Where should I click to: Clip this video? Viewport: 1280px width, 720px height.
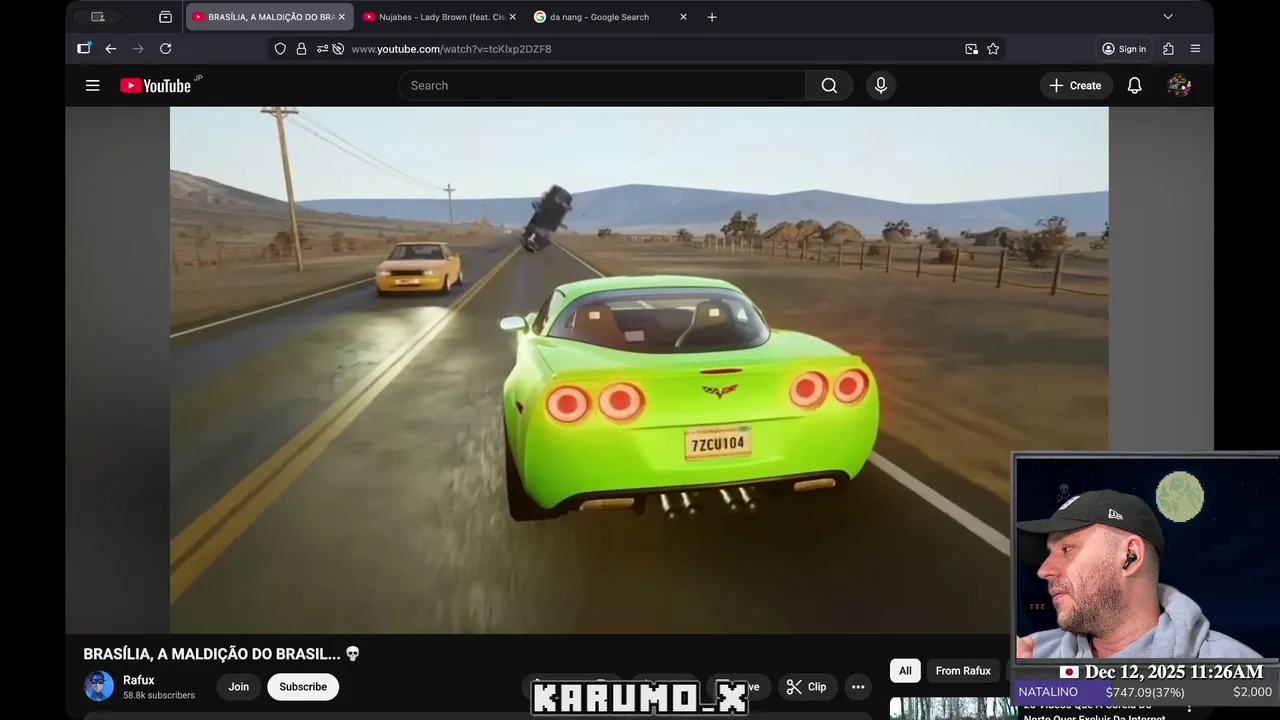[806, 687]
